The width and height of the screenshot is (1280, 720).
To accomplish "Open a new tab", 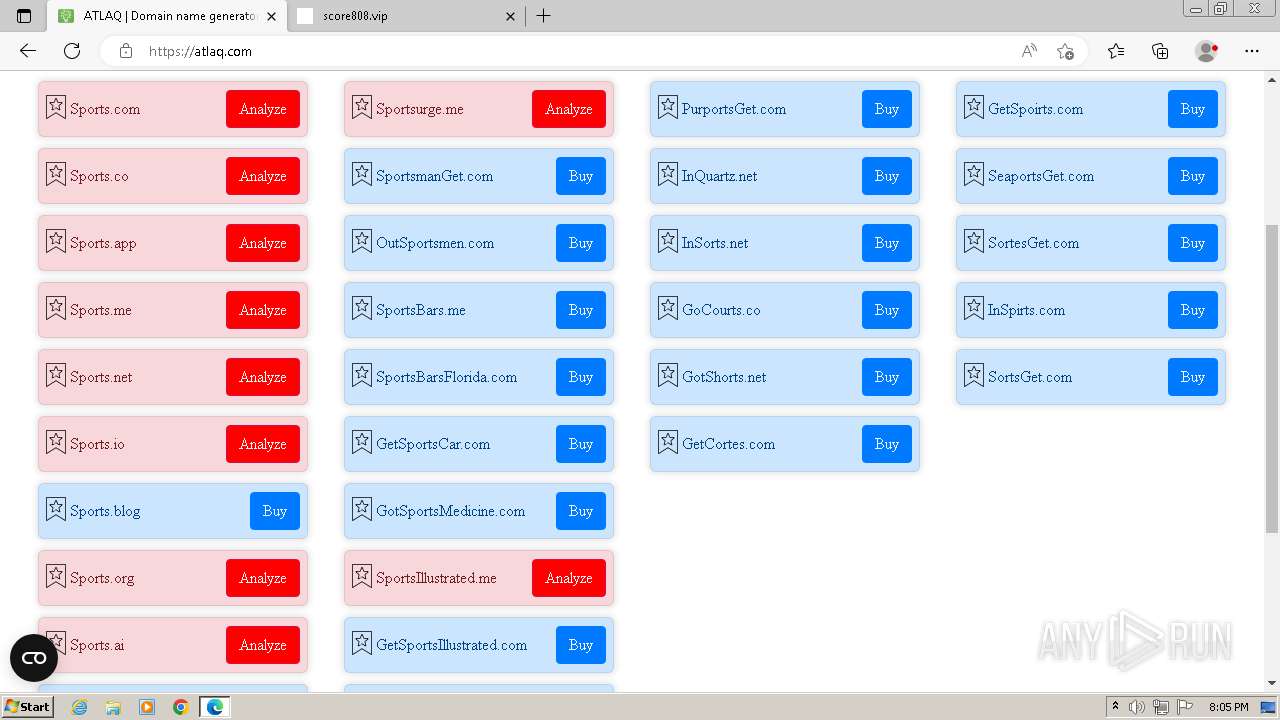I will pyautogui.click(x=543, y=16).
